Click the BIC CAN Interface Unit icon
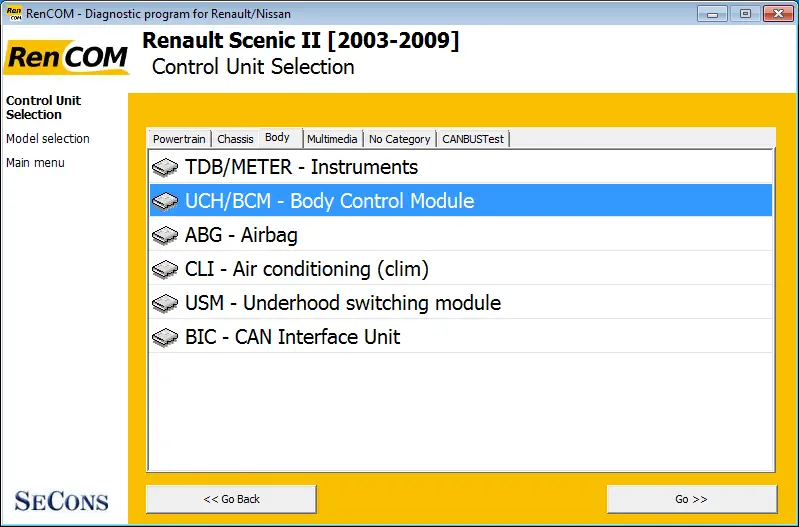Image resolution: width=799 pixels, height=527 pixels. [165, 337]
